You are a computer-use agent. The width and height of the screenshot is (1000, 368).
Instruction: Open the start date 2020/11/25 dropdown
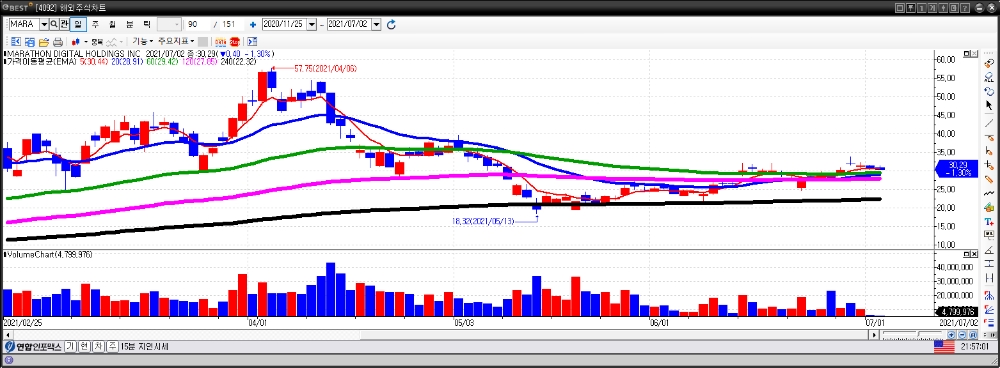312,24
